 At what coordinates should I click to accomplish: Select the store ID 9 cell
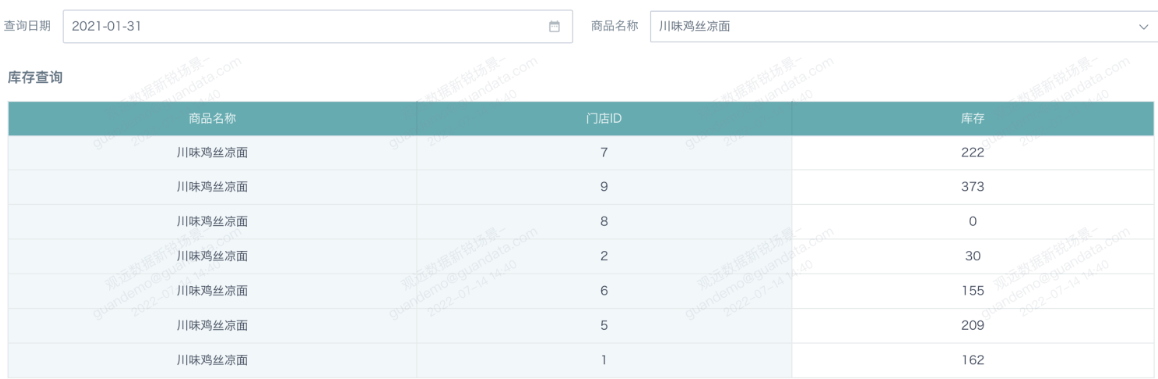pos(604,187)
